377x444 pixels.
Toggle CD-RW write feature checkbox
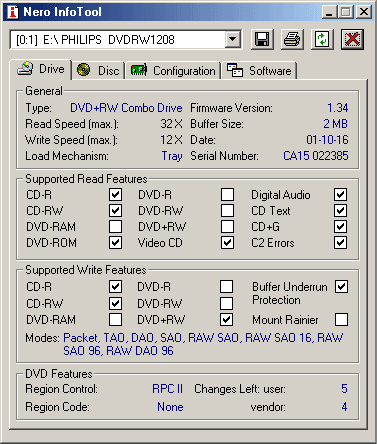click(115, 303)
